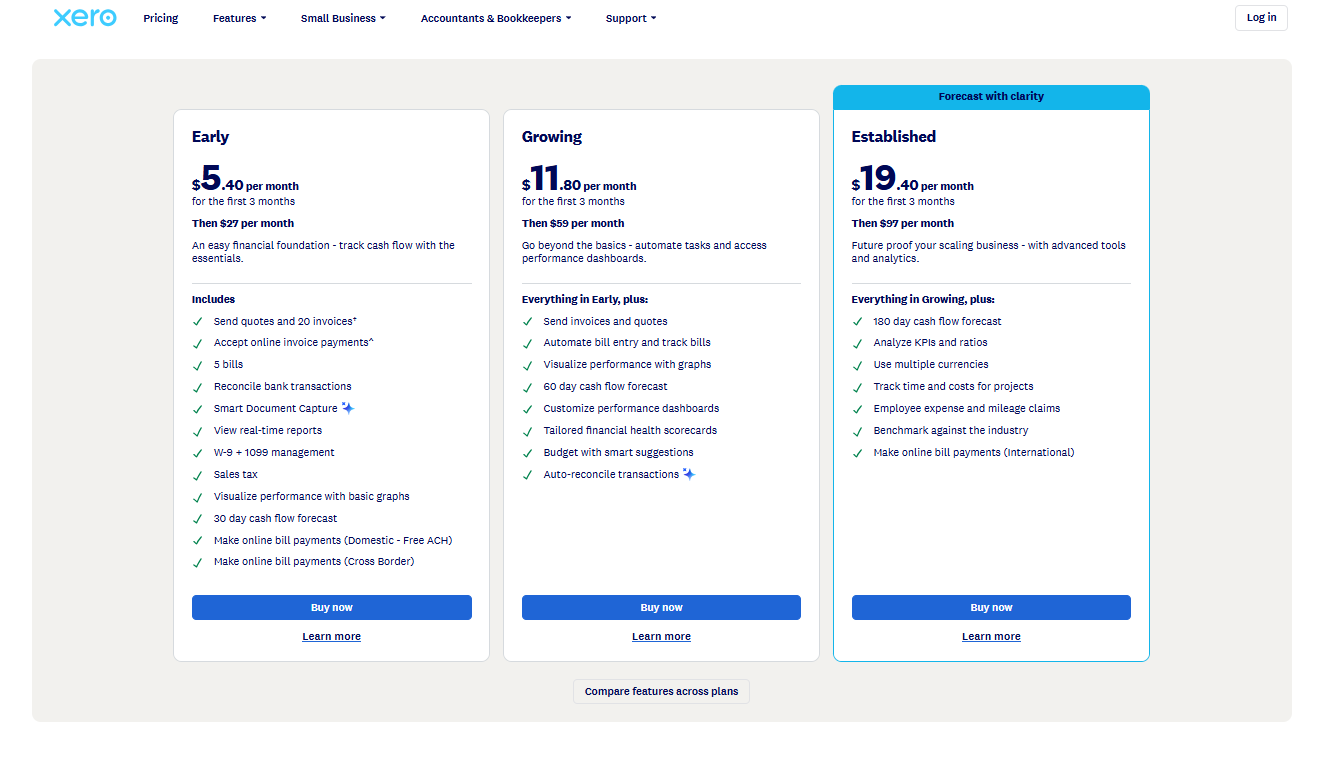Click "Send quotes and 20 invoices" feature
Image resolution: width=1320 pixels, height=758 pixels.
click(x=285, y=321)
